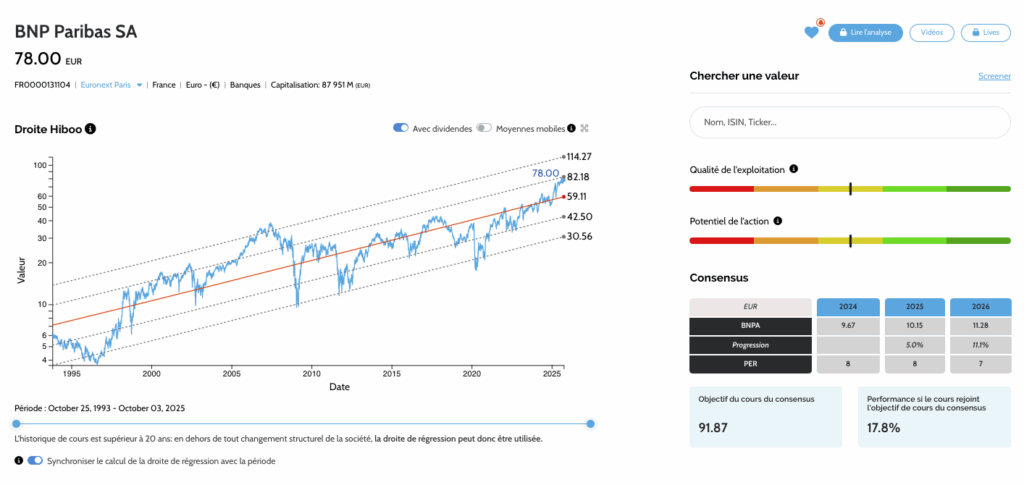Click the period slider end handle

[x=591, y=424]
